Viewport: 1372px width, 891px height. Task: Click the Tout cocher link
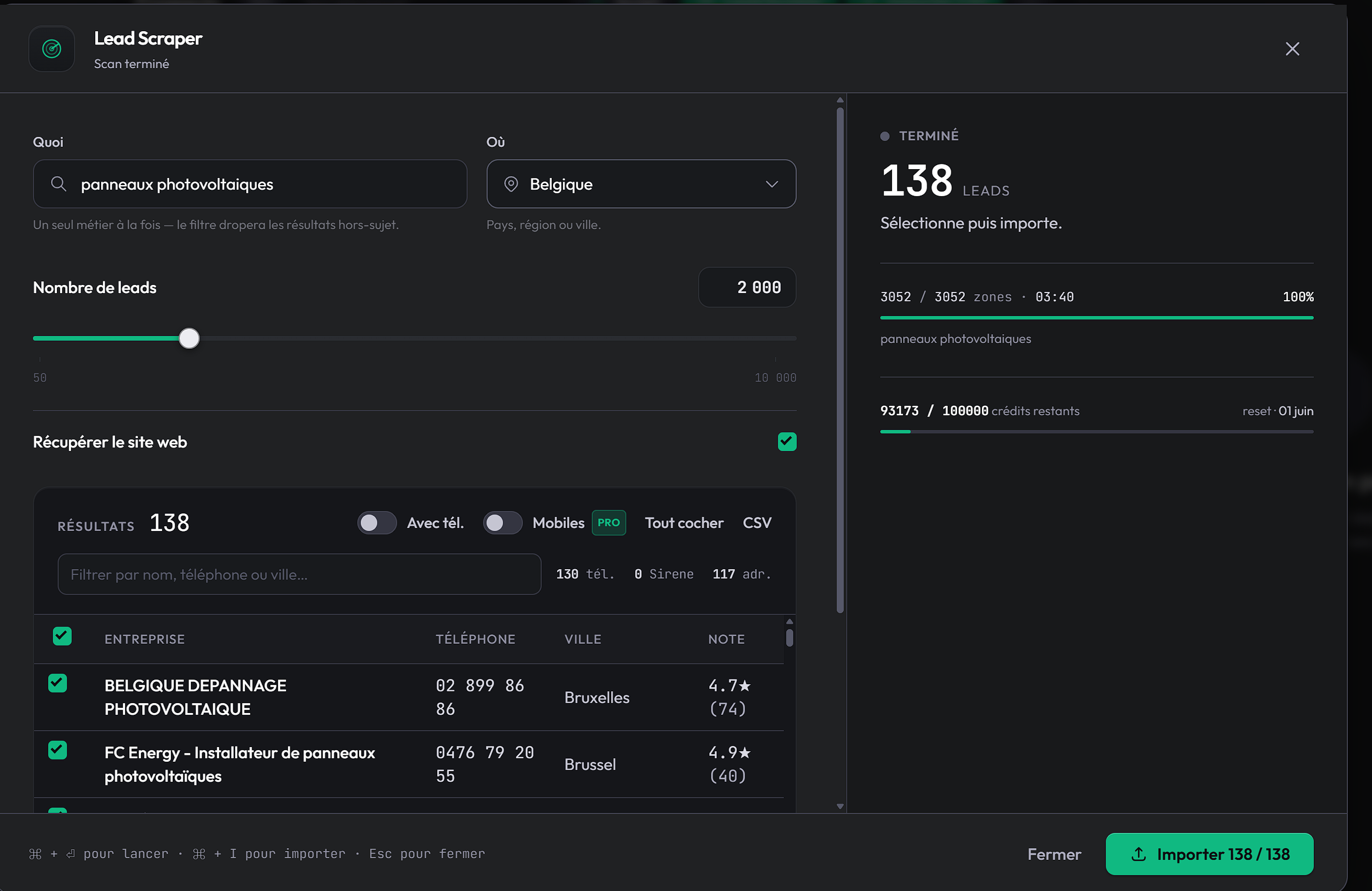pos(684,523)
